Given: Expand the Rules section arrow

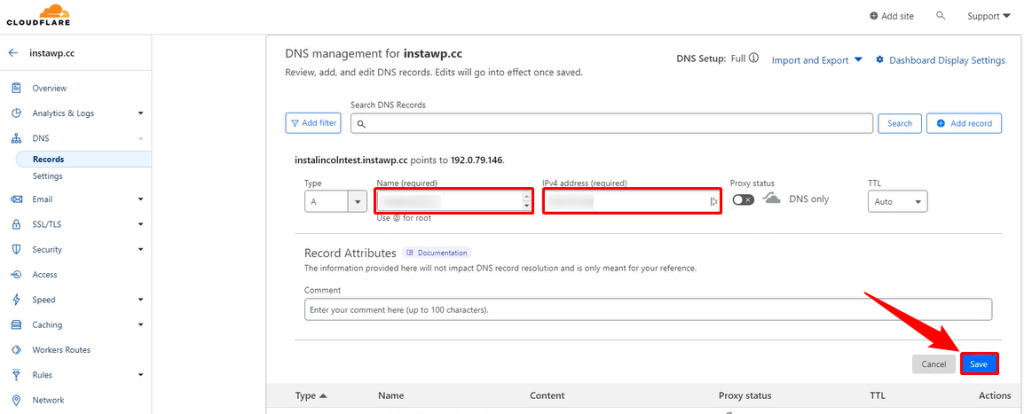Looking at the screenshot, I should [140, 375].
